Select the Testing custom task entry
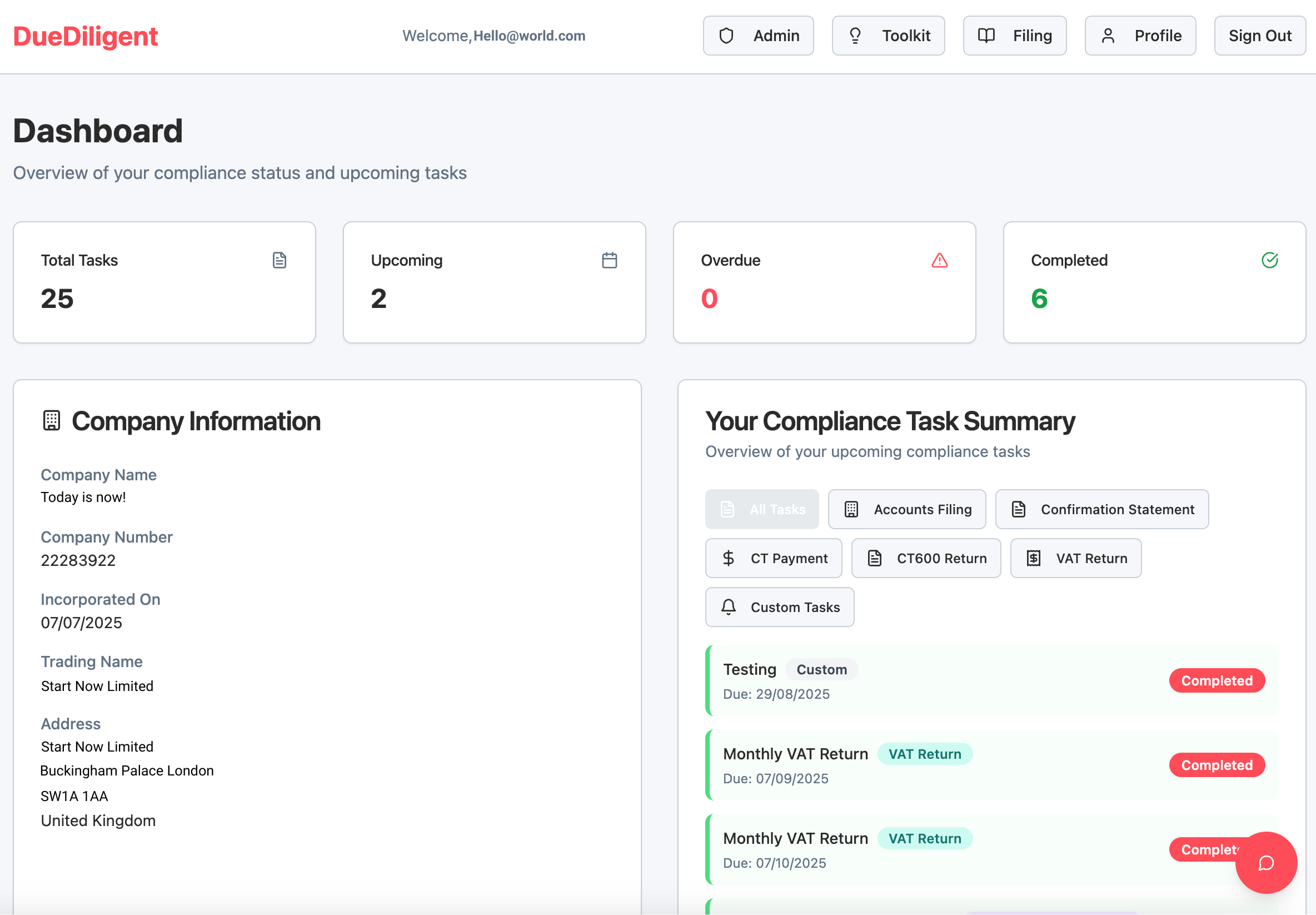Viewport: 1316px width, 915px height. 750,669
